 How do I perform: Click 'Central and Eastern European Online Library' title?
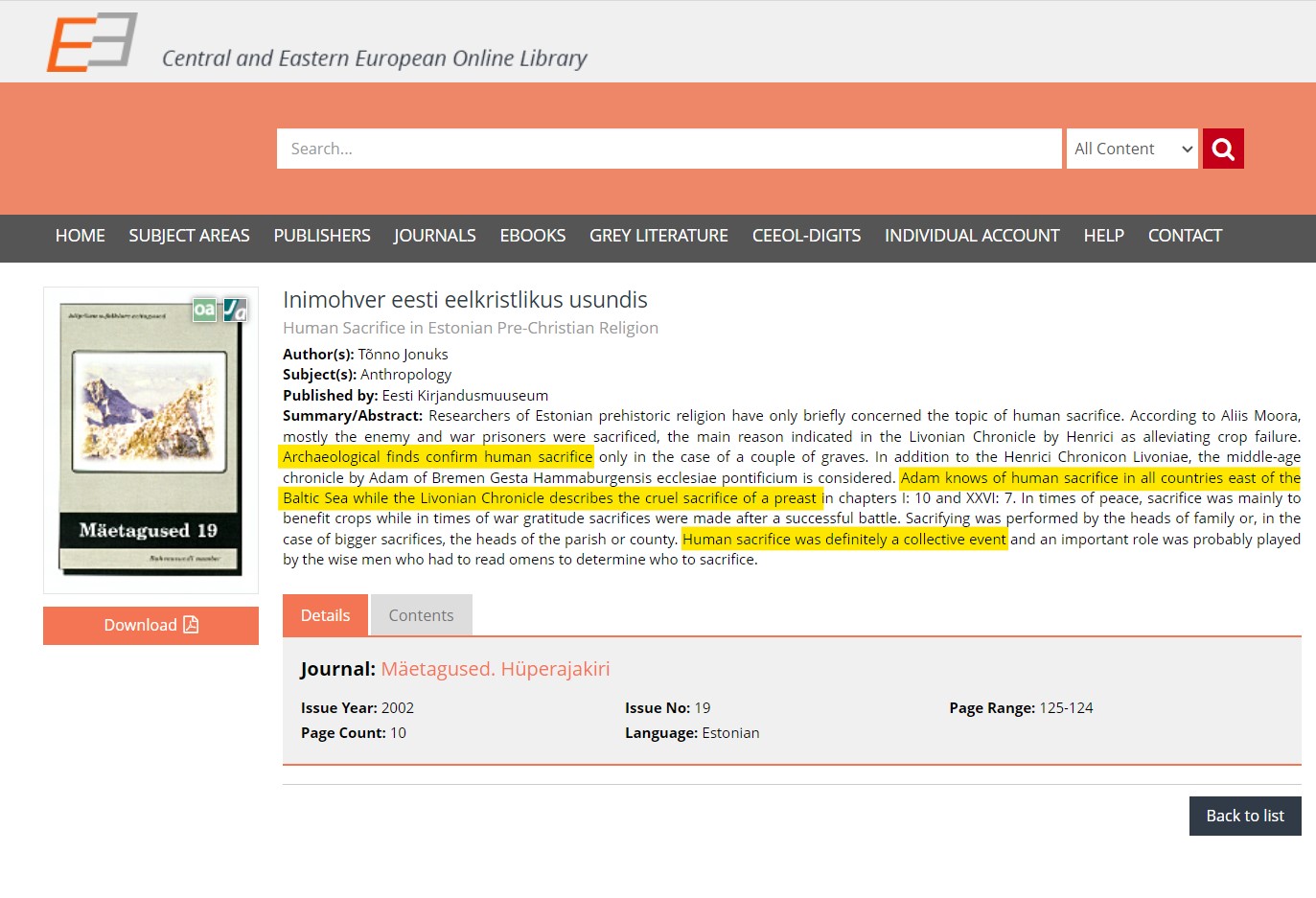point(375,58)
